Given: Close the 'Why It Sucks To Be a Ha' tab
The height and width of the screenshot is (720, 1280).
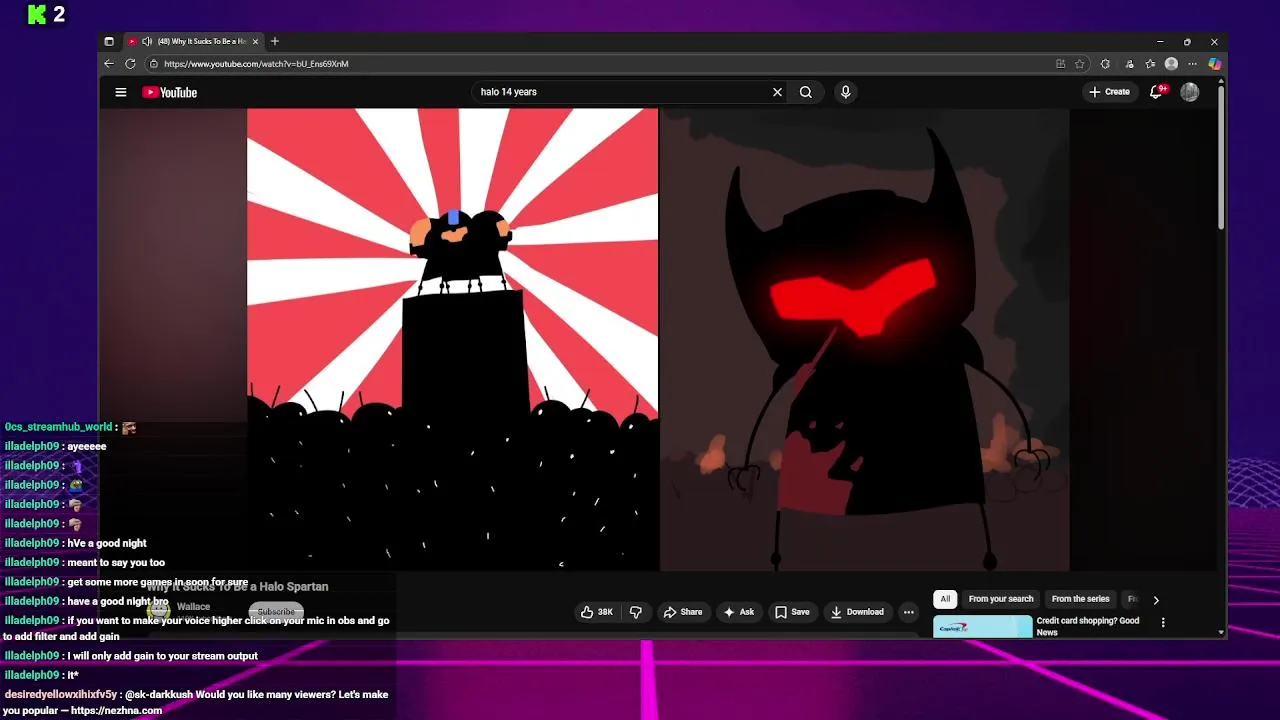Looking at the screenshot, I should point(255,42).
